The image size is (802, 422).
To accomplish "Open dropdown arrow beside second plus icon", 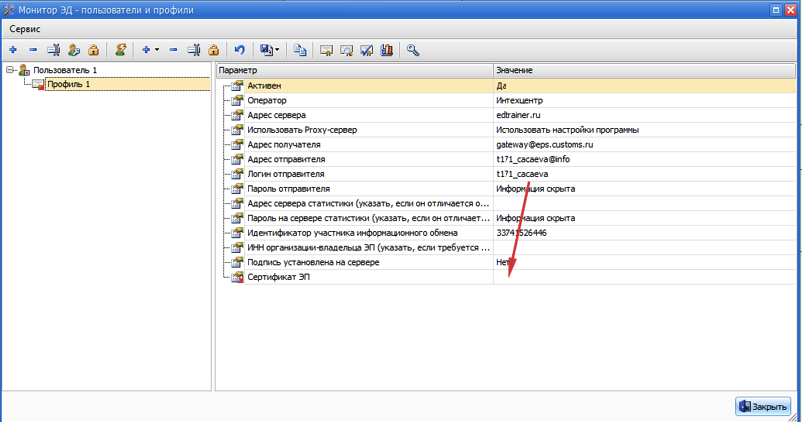I will [x=157, y=49].
